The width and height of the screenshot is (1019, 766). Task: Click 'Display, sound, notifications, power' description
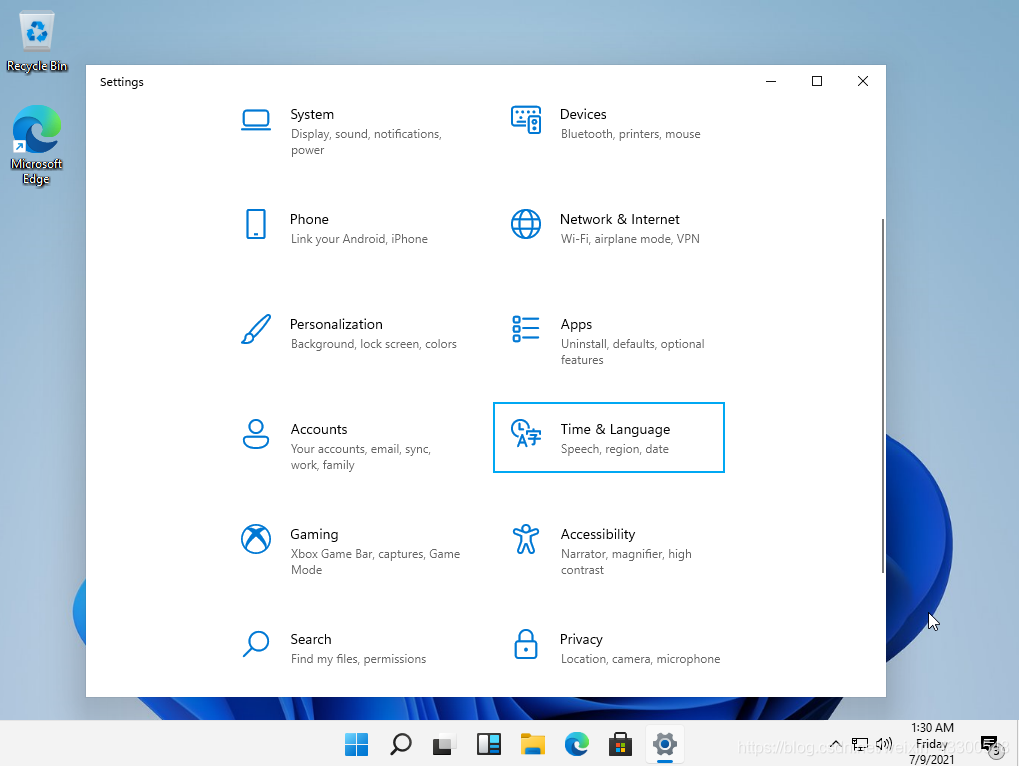tap(366, 142)
